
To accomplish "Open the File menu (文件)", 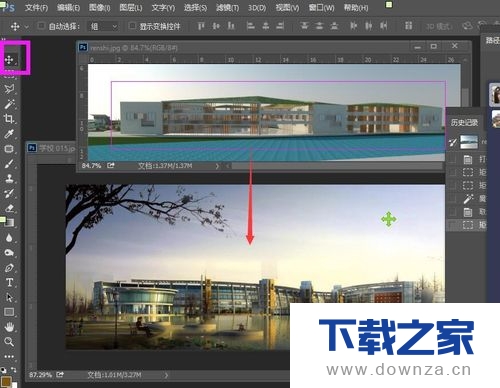I will tap(36, 7).
